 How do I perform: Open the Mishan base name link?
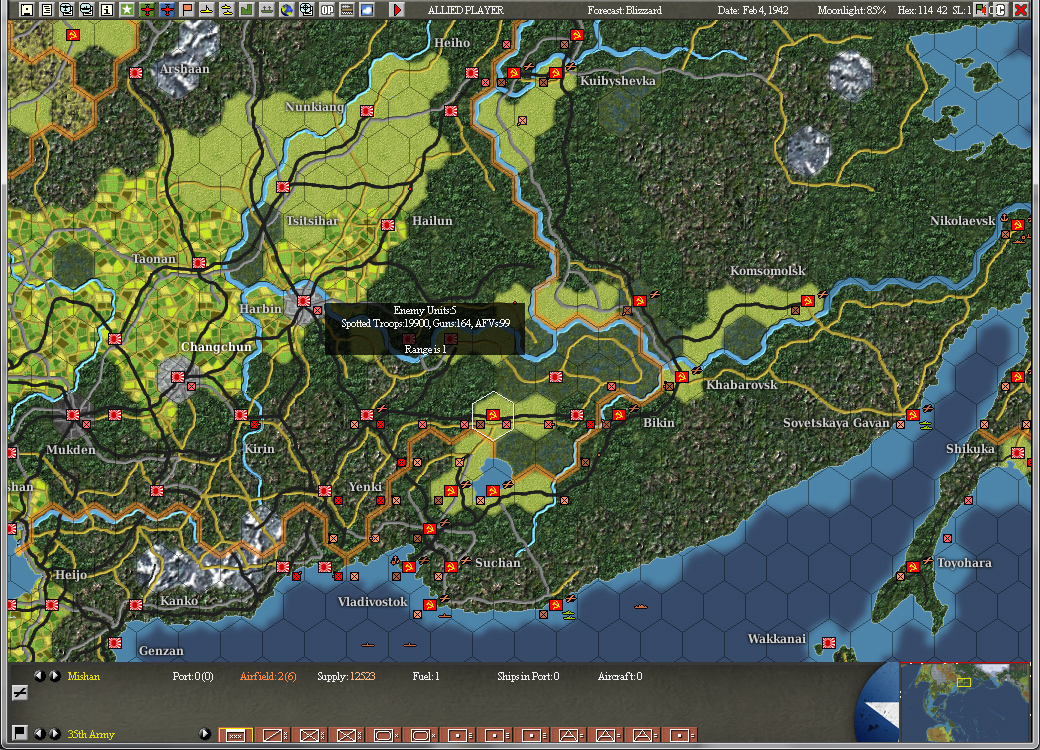click(84, 676)
